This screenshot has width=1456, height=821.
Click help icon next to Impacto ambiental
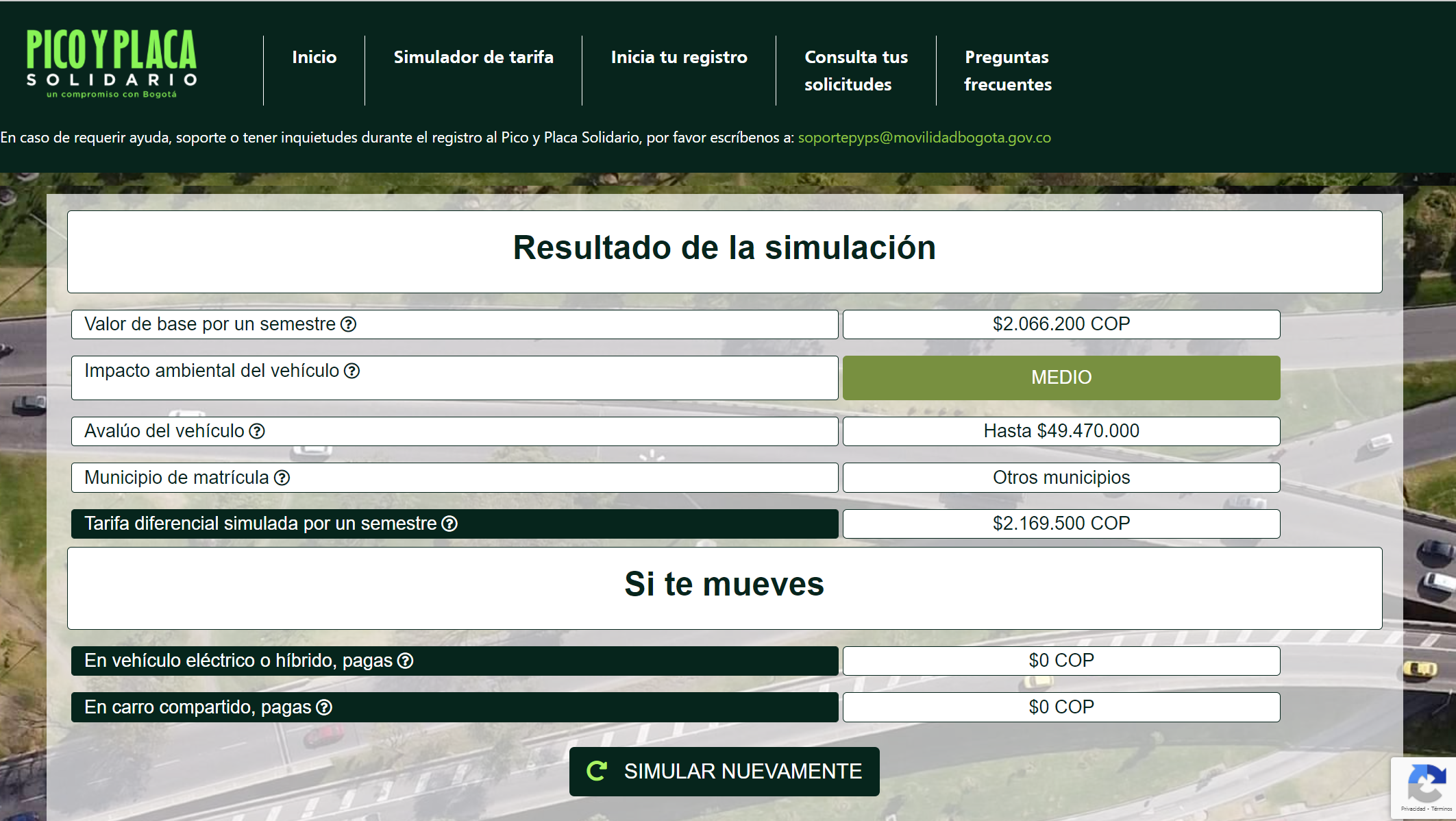[351, 371]
